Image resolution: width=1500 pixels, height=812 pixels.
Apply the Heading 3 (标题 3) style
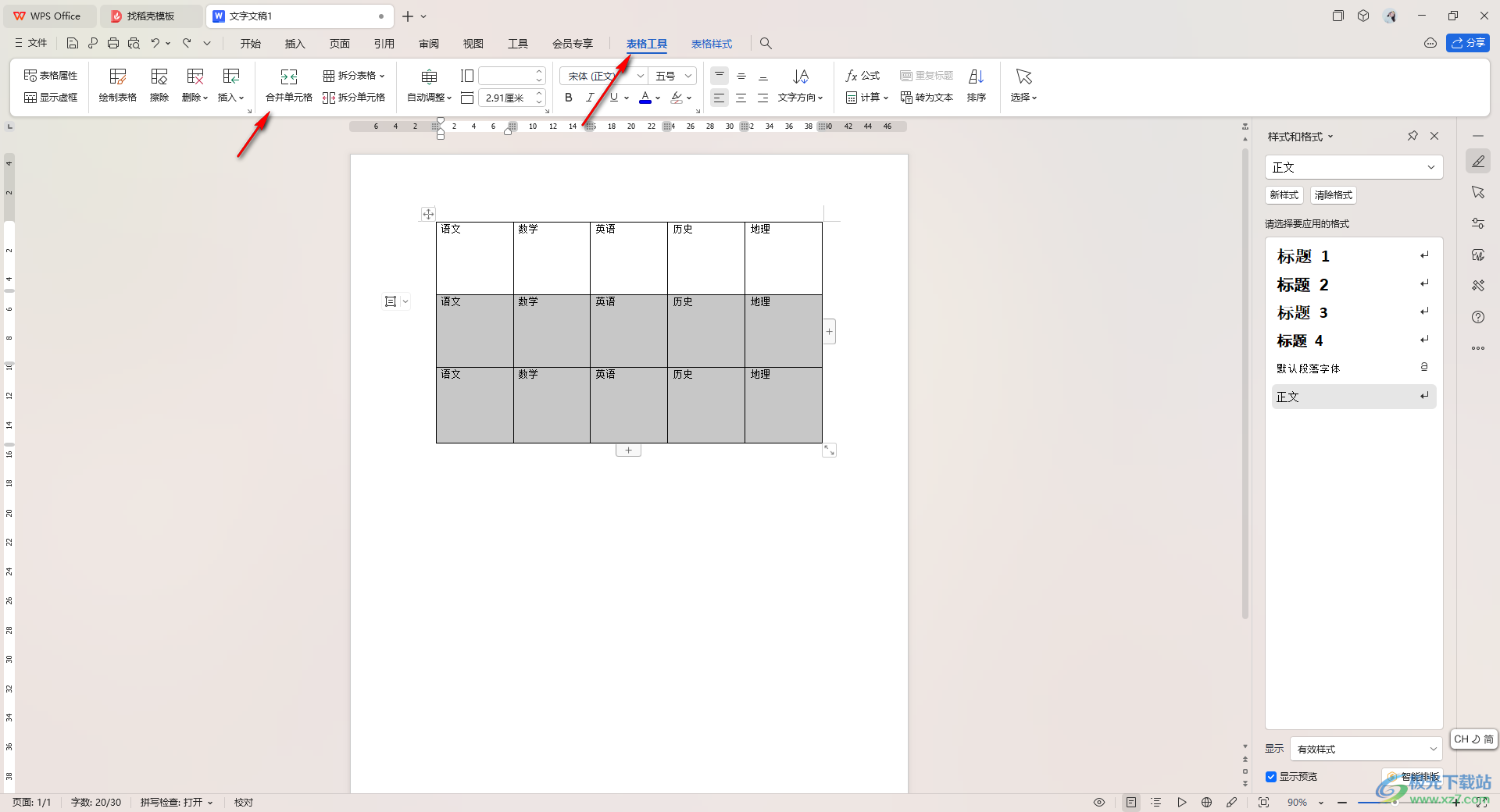pos(1354,312)
